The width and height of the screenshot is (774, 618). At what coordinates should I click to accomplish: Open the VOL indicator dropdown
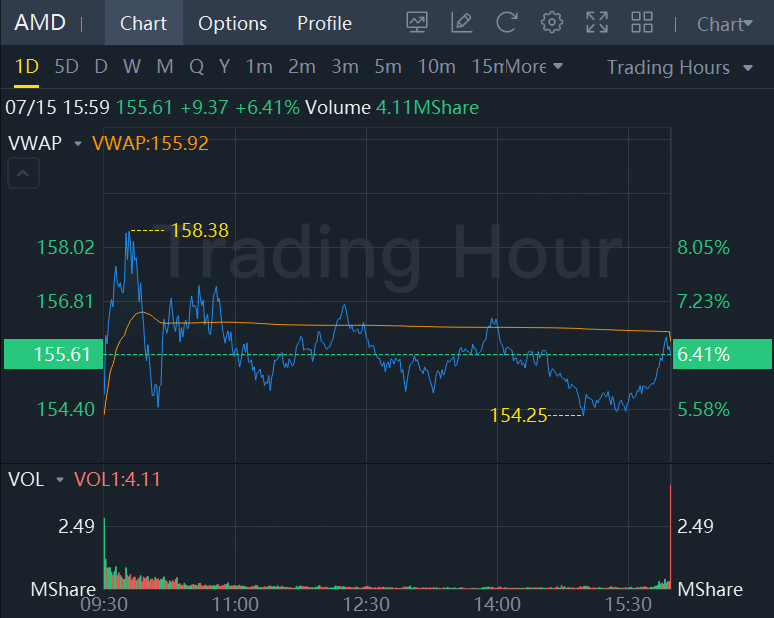[x=60, y=480]
